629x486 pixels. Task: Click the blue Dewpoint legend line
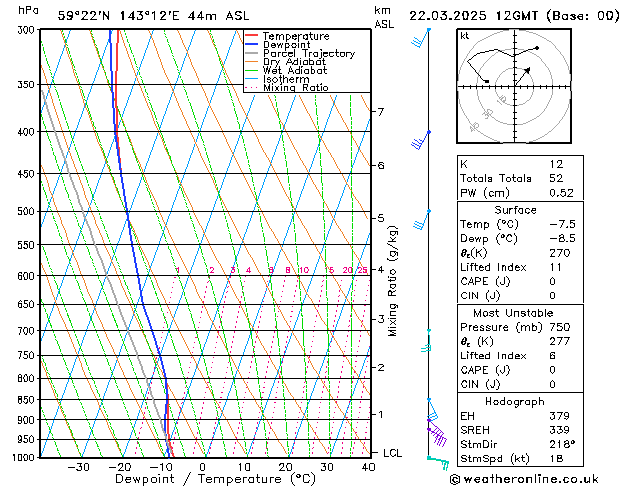click(251, 44)
